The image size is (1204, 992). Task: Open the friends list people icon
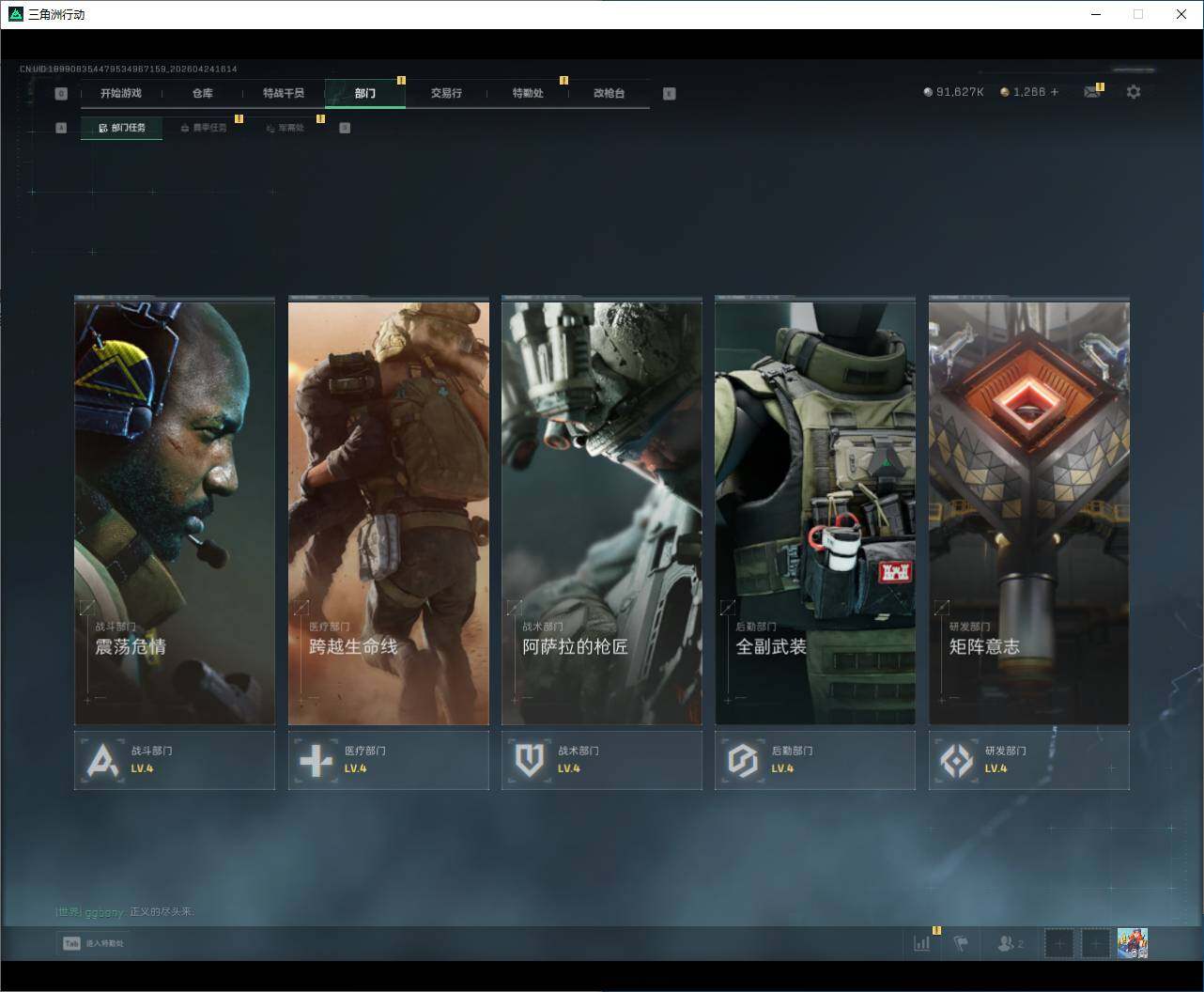[1010, 943]
